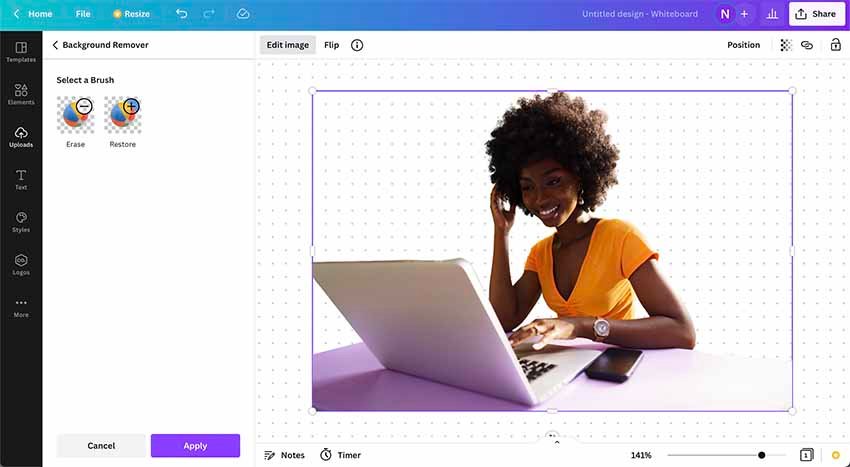Expand the pages panel chevron
This screenshot has width=850, height=467.
[557, 443]
